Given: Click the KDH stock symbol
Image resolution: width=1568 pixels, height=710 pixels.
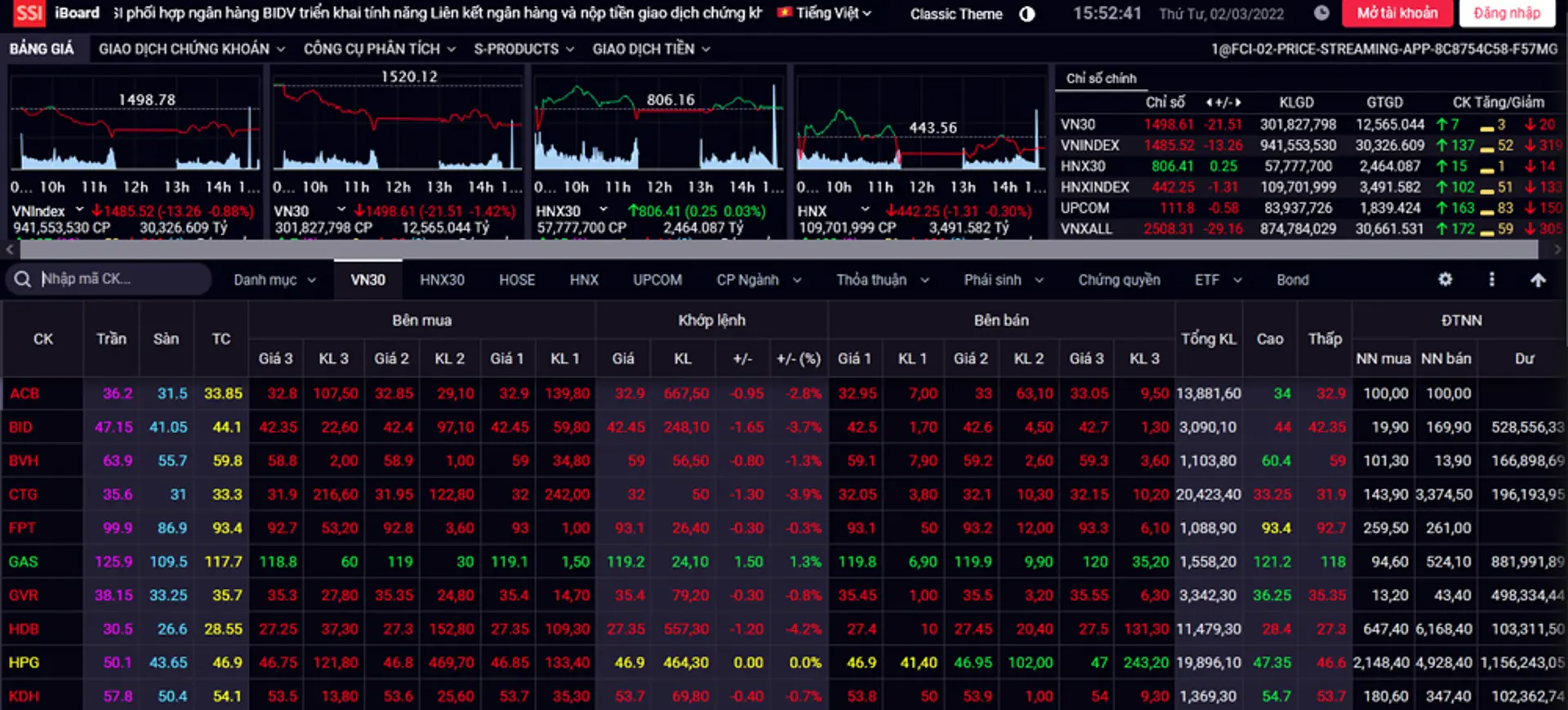Looking at the screenshot, I should coord(24,696).
